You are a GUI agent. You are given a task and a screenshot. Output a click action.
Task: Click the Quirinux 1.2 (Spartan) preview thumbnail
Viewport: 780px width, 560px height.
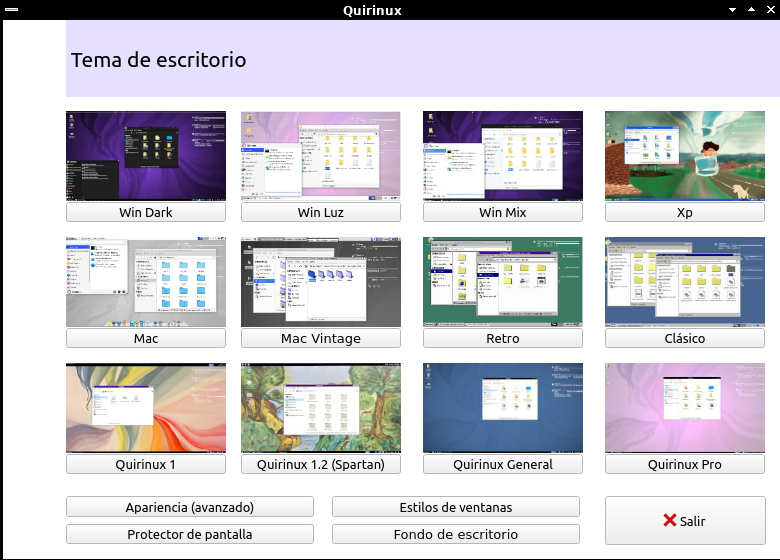click(x=321, y=408)
